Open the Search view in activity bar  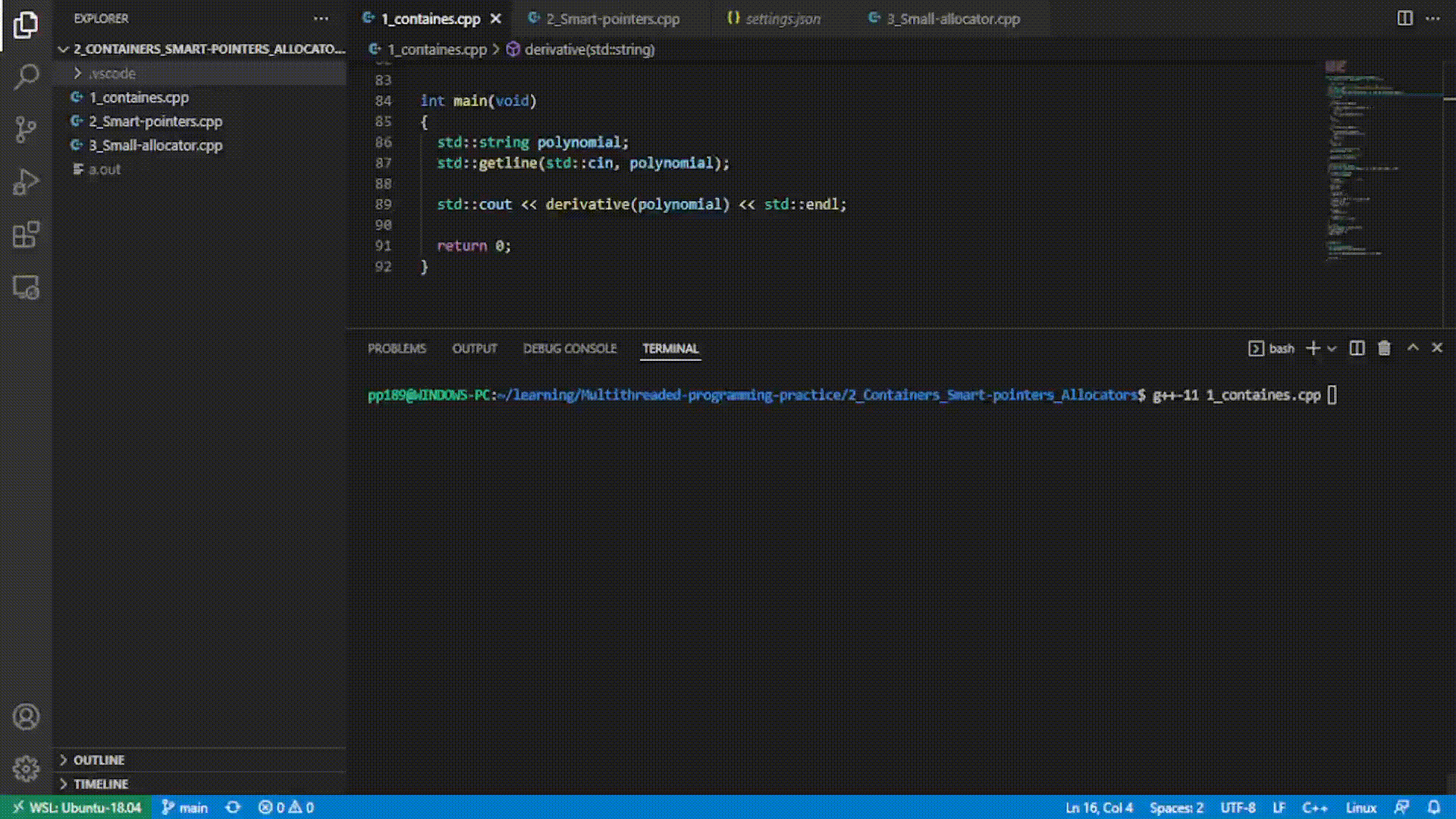click(26, 77)
